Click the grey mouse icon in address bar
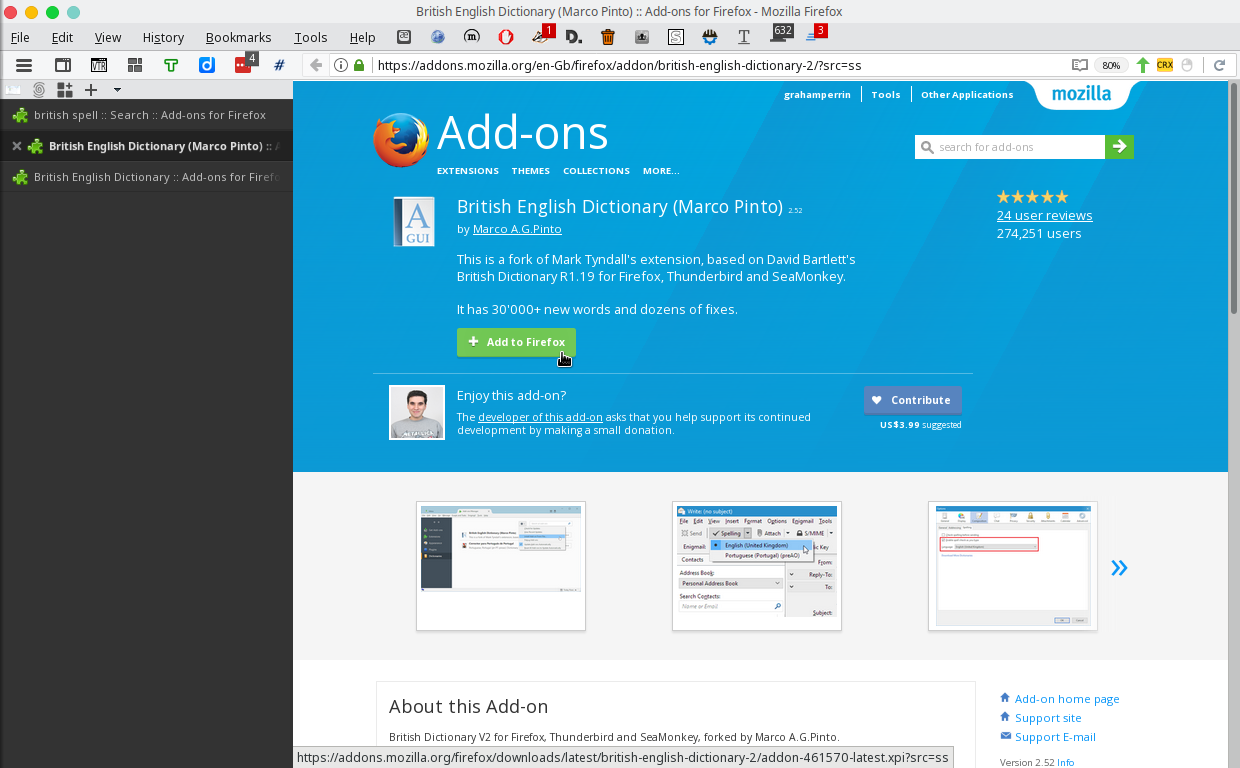The height and width of the screenshot is (768, 1240). point(1187,65)
